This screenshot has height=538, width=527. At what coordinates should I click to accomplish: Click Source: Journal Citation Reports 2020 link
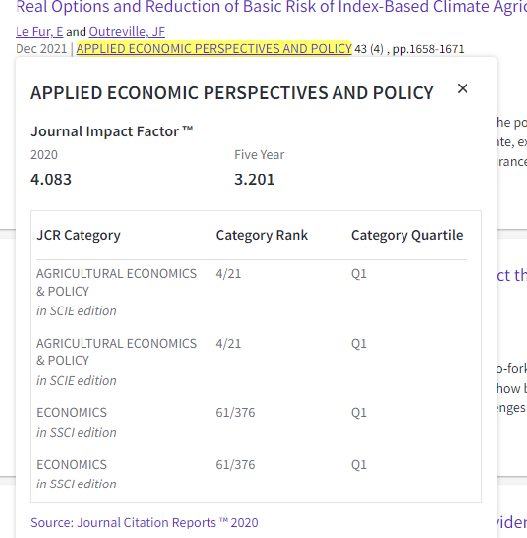pyautogui.click(x=144, y=523)
